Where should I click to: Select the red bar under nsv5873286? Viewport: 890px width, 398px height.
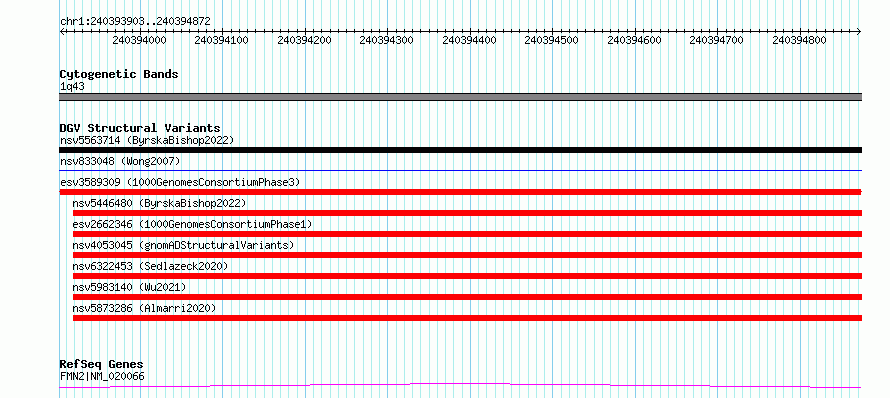click(x=468, y=318)
